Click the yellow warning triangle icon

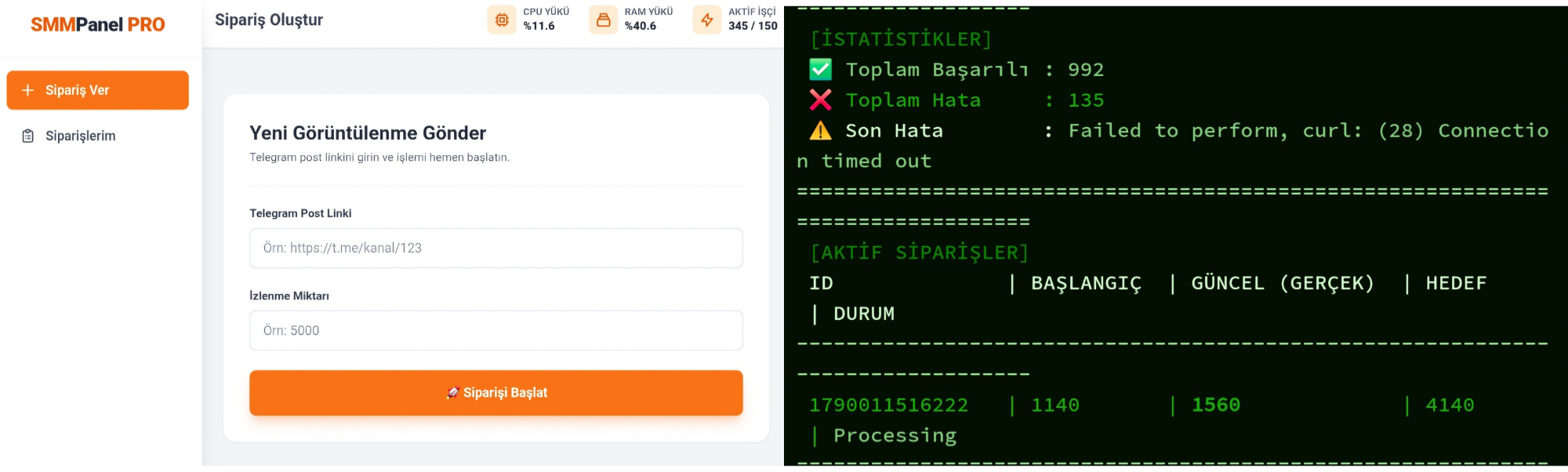820,130
